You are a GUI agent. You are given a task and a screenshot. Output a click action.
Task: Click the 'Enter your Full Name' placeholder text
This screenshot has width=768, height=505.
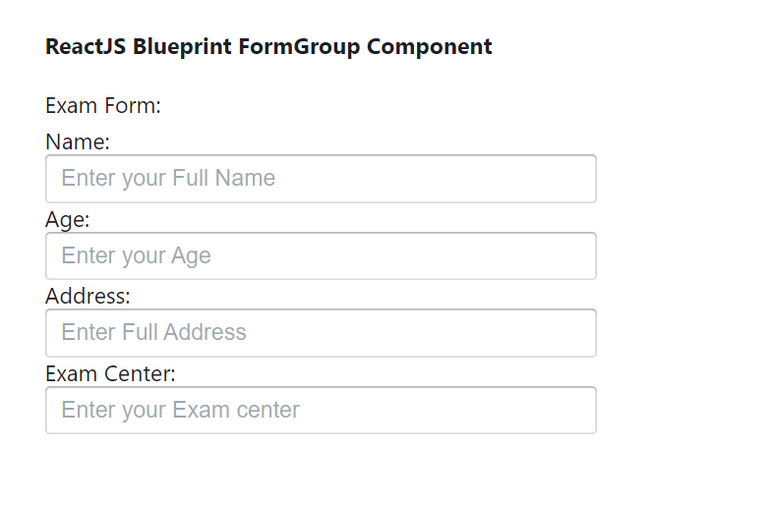point(168,179)
